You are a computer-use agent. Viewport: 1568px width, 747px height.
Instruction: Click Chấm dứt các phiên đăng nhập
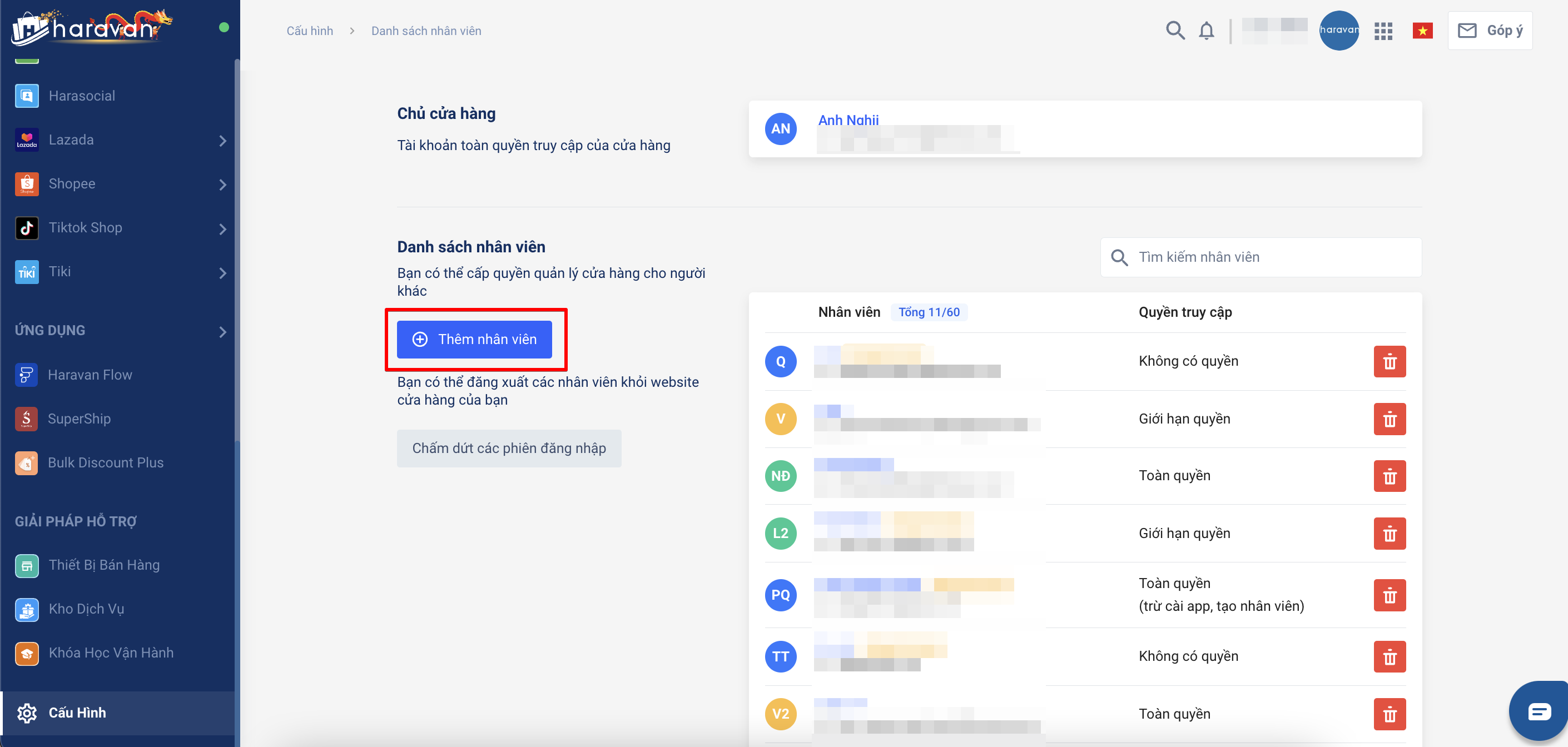click(x=509, y=449)
